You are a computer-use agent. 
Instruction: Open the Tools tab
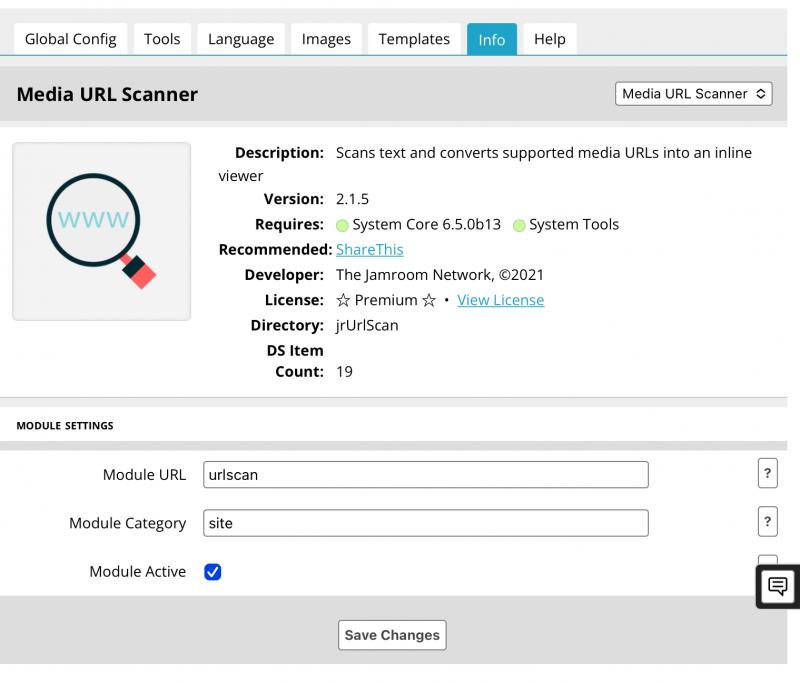(x=162, y=39)
